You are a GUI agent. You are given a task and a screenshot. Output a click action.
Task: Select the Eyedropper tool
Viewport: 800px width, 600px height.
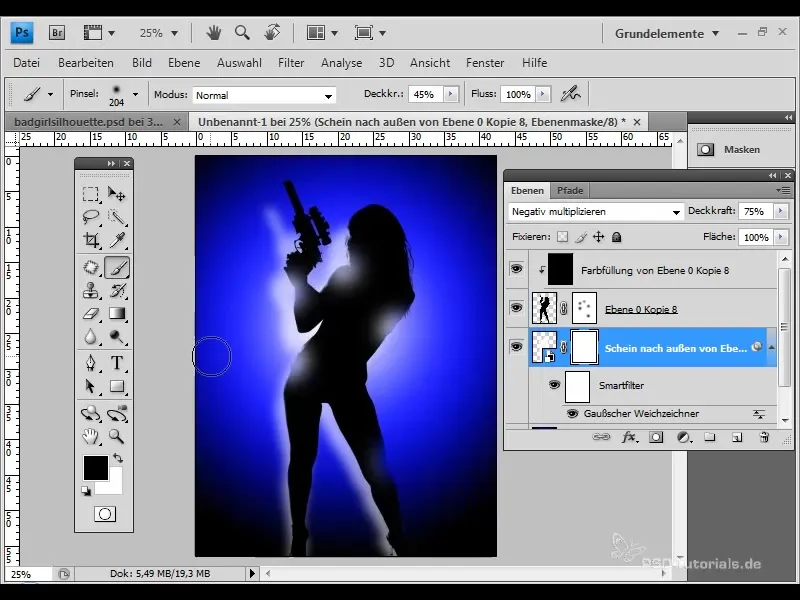[x=117, y=240]
